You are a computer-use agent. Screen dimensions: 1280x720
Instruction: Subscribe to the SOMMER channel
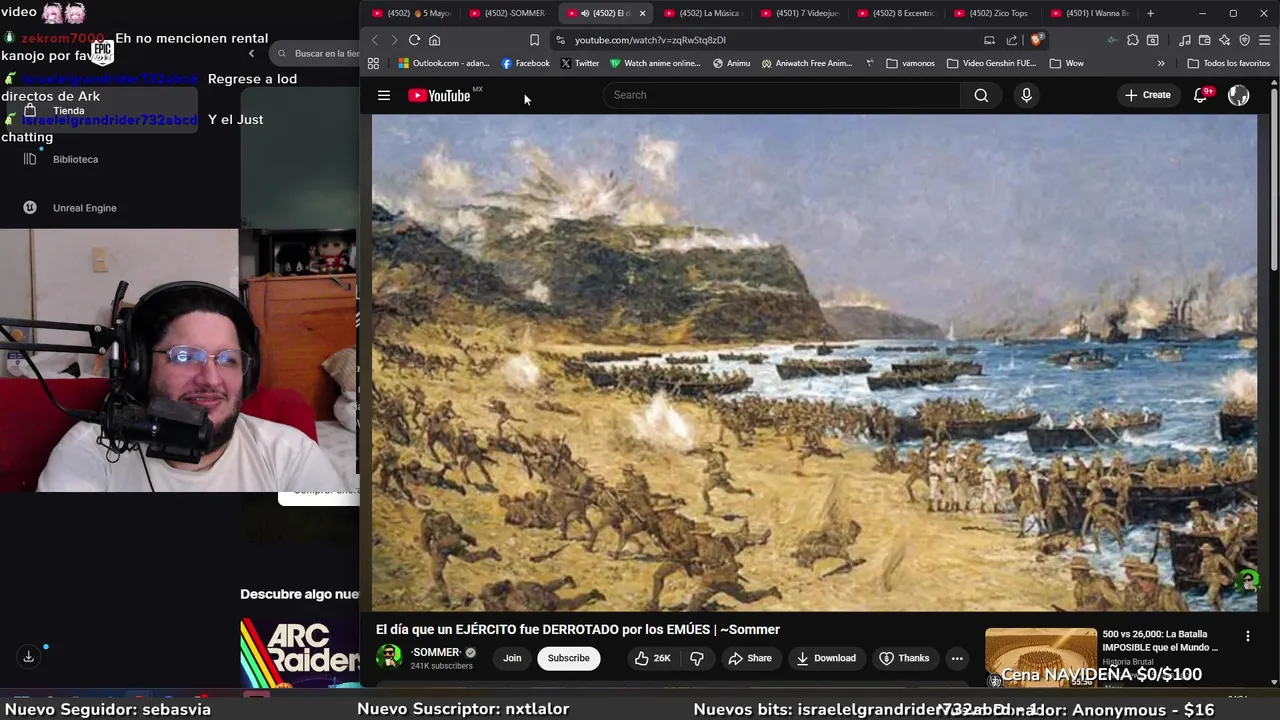click(x=568, y=658)
